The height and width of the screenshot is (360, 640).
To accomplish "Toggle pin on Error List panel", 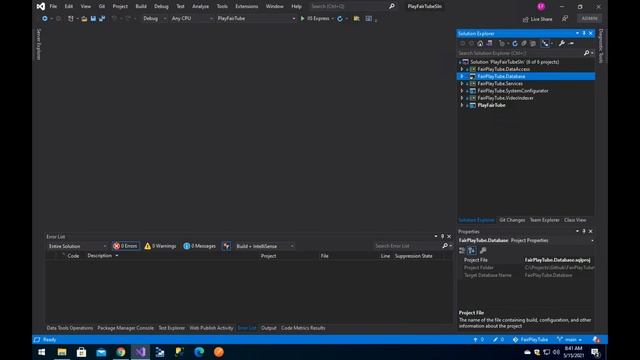I will pos(442,236).
